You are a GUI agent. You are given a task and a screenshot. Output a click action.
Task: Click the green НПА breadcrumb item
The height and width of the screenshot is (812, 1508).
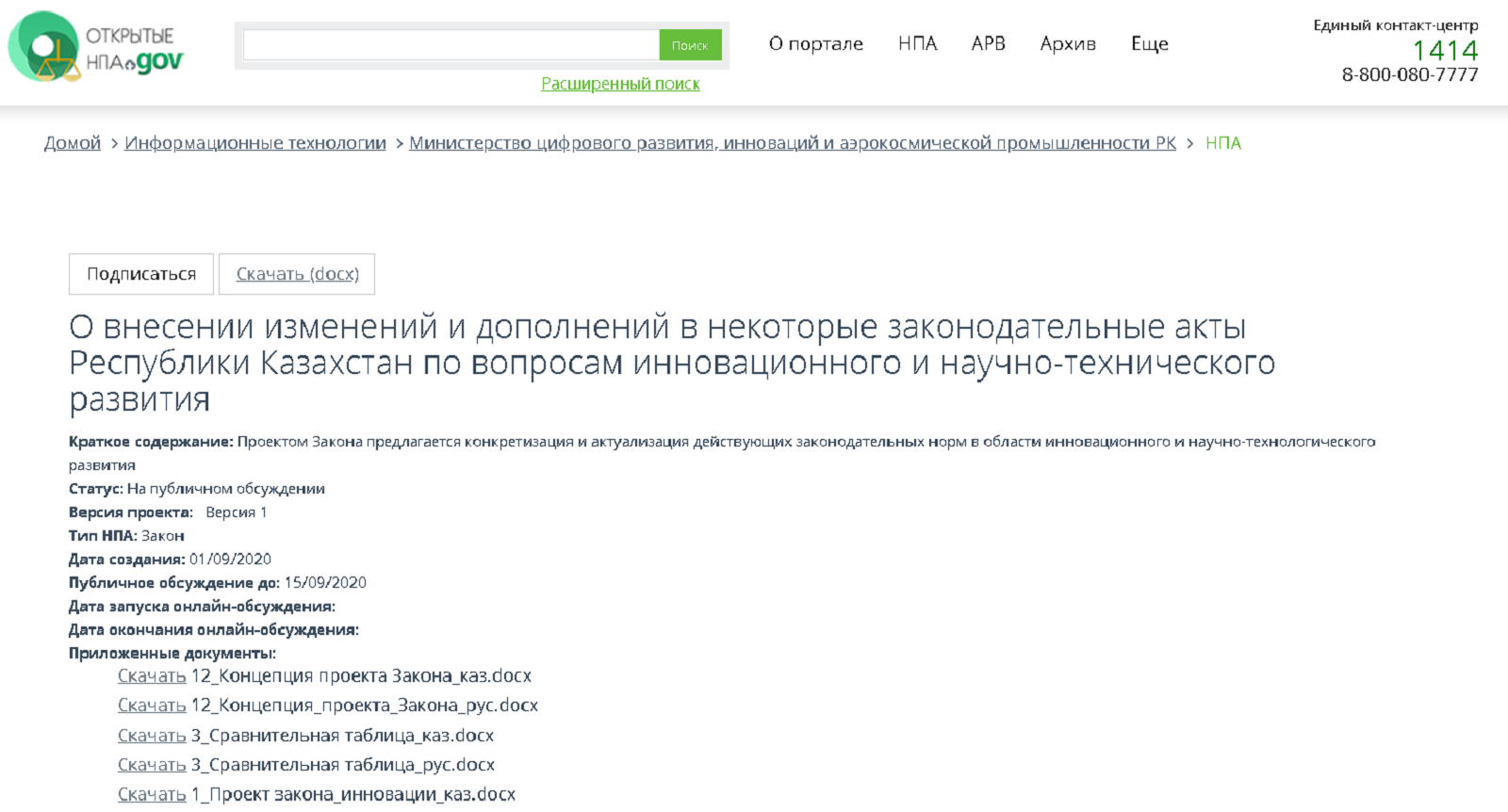[x=1222, y=143]
